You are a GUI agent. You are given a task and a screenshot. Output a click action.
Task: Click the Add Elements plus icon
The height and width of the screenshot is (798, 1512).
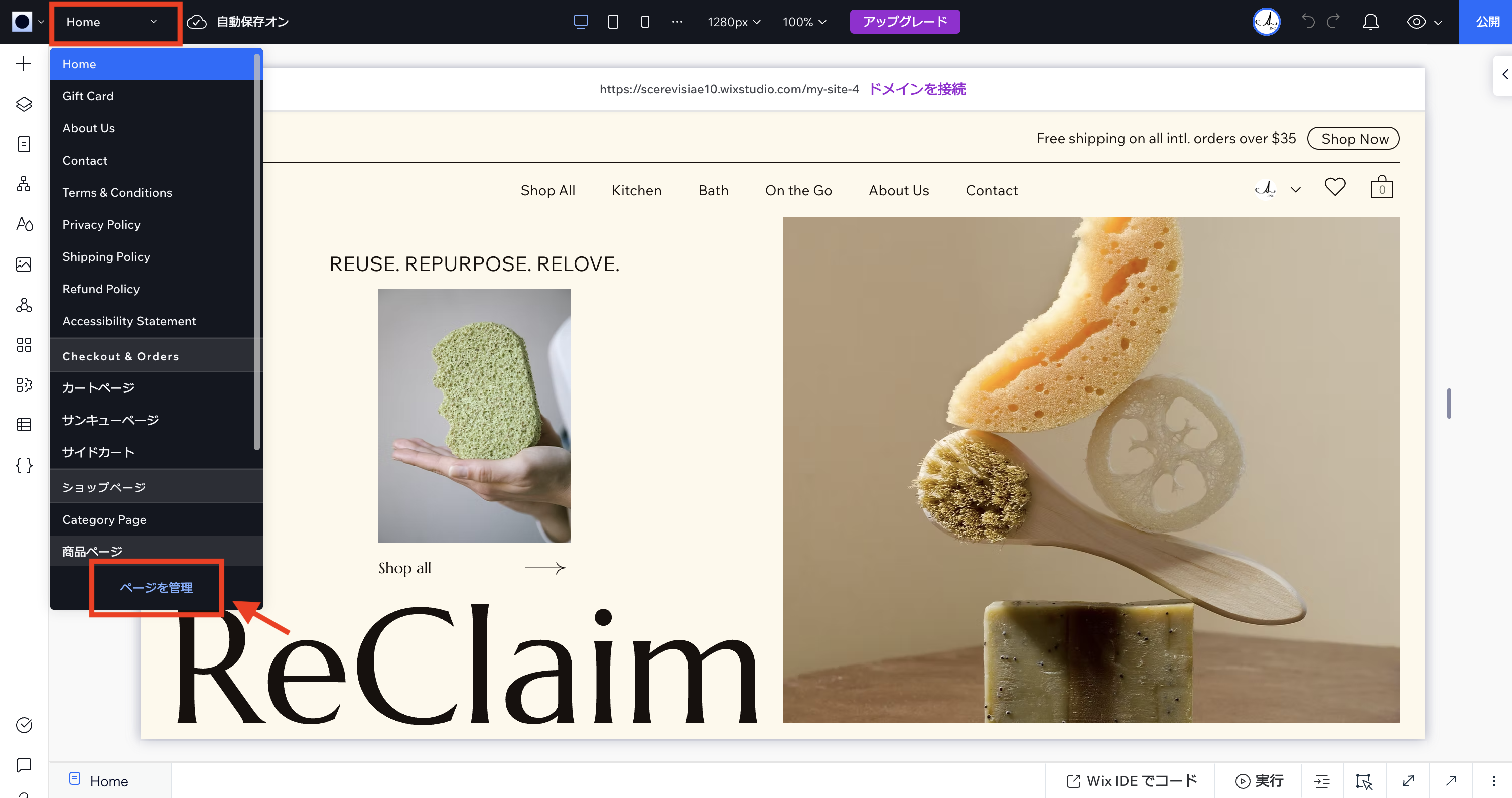[24, 63]
